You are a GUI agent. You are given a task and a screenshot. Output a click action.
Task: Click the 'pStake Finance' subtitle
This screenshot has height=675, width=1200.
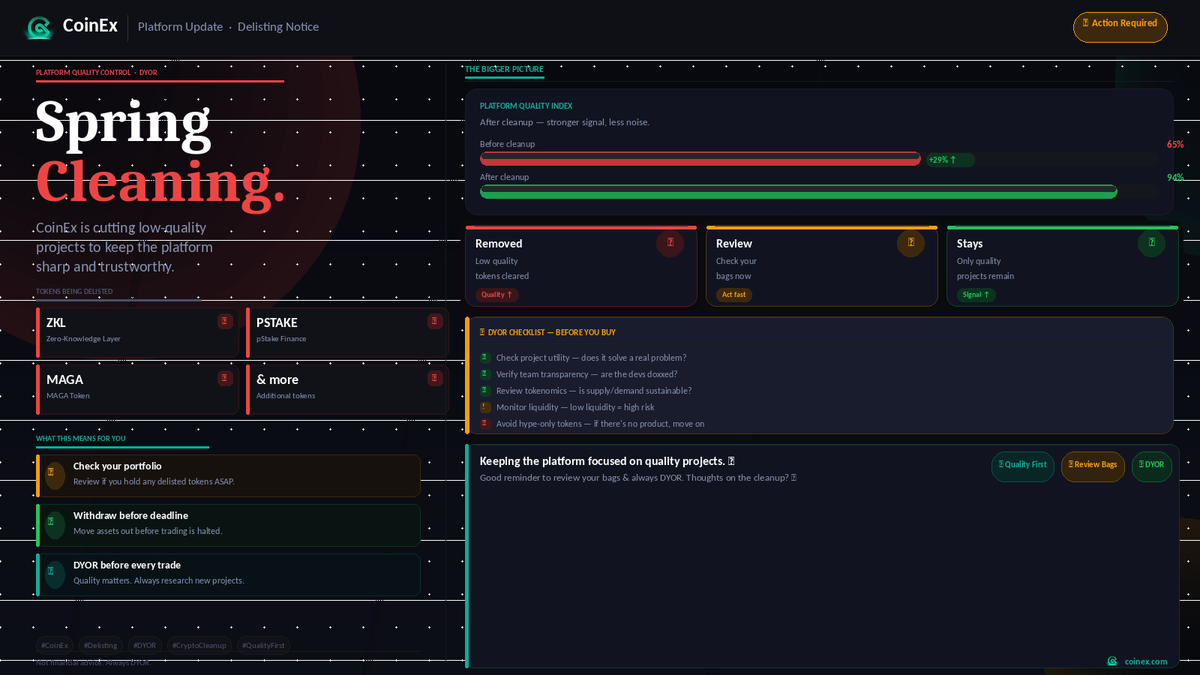281,339
